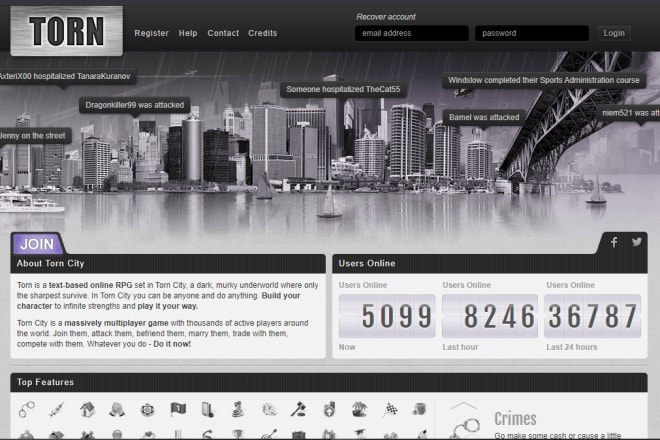Click the 'Jenny on the street' bubble
The width and height of the screenshot is (660, 440).
tap(35, 136)
